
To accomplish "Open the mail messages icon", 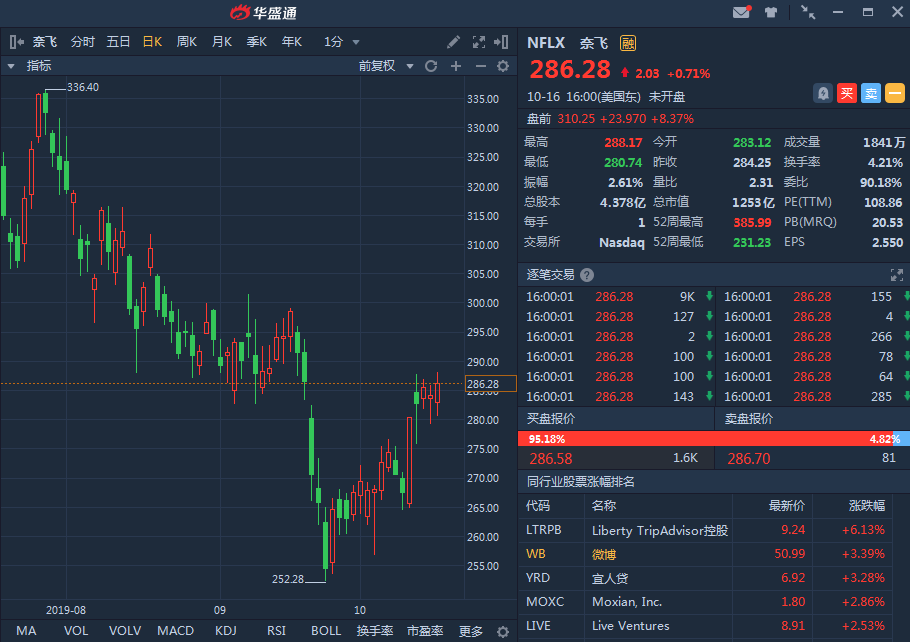I will pos(741,13).
